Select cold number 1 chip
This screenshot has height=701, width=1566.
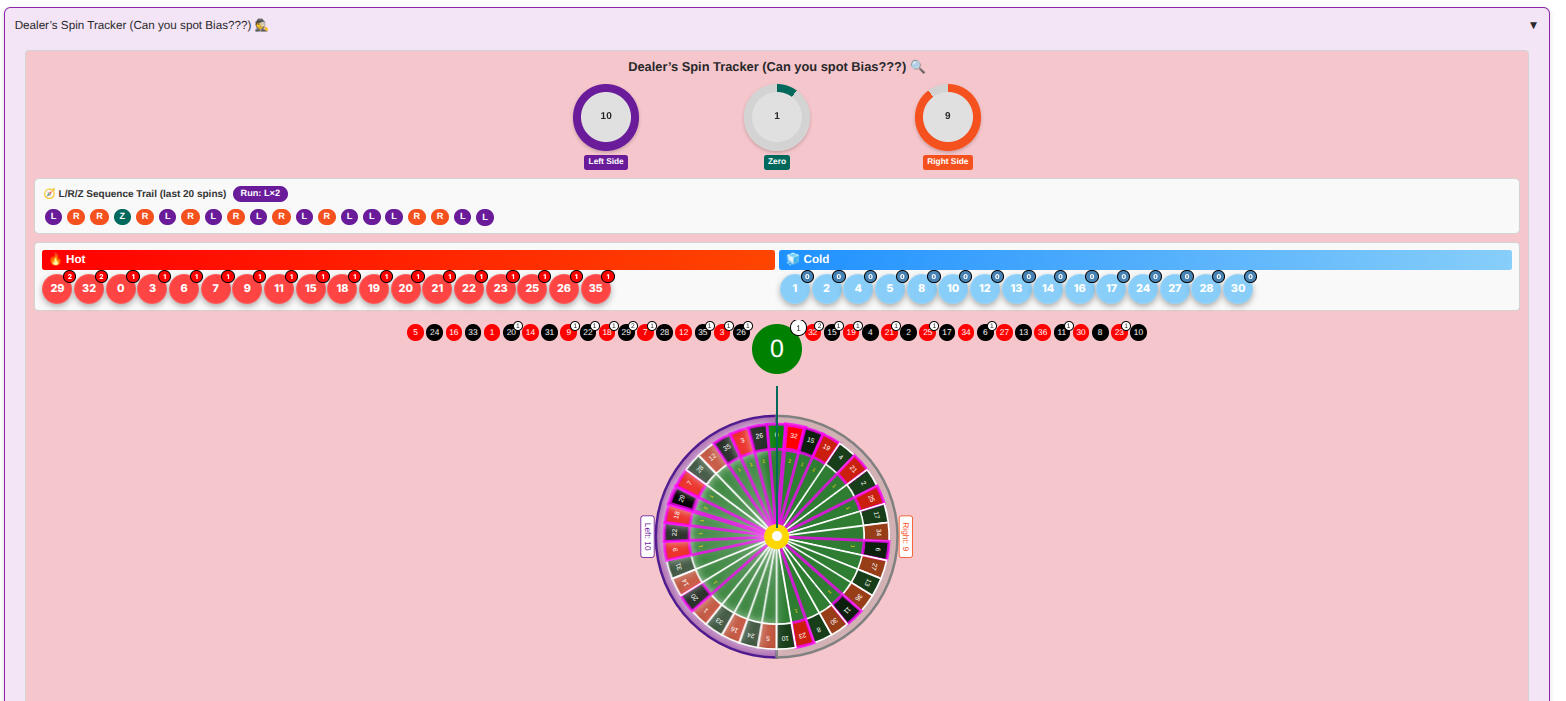point(795,289)
